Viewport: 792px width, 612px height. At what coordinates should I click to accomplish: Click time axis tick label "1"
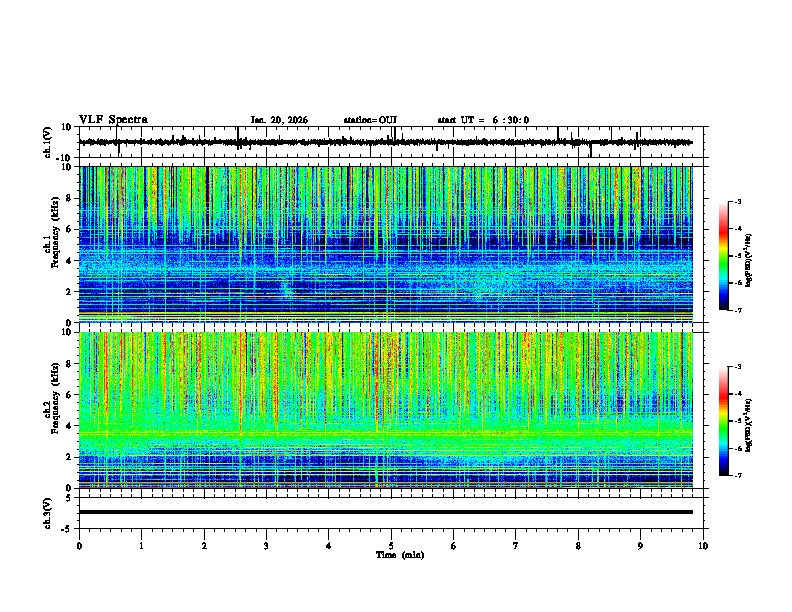coord(141,546)
